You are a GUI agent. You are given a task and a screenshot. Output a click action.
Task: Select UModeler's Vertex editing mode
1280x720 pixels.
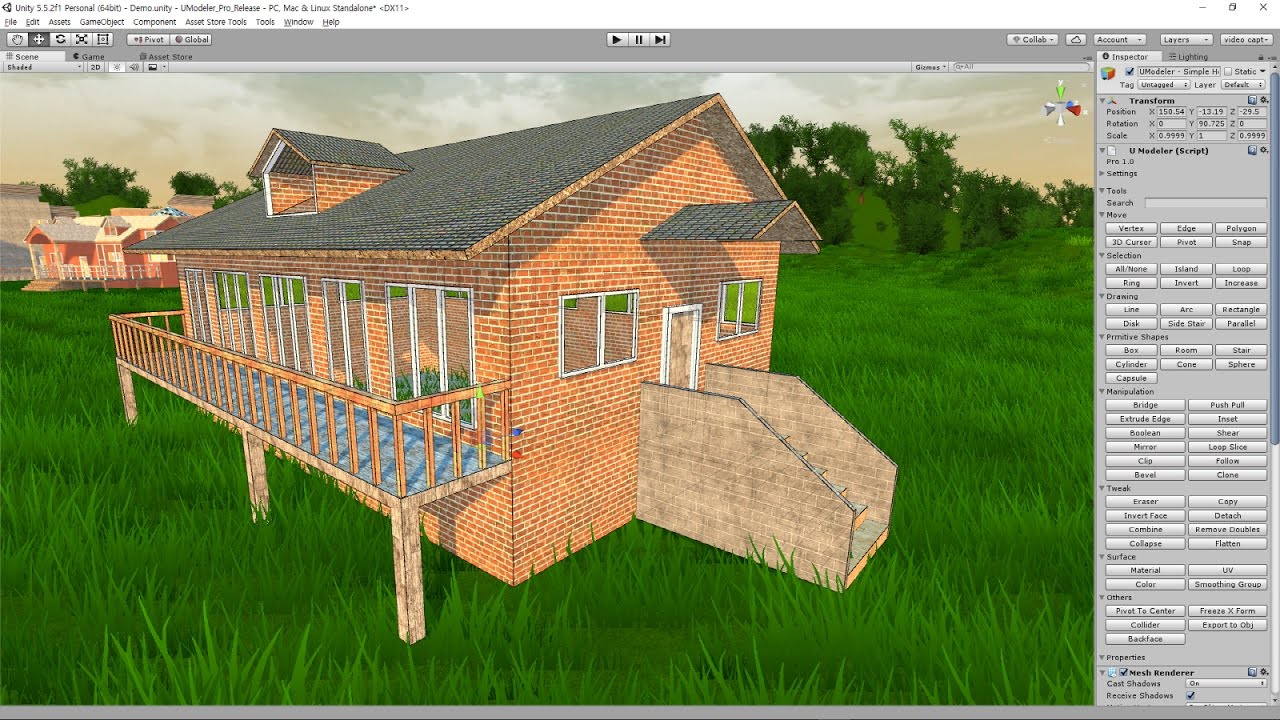[x=1131, y=228]
